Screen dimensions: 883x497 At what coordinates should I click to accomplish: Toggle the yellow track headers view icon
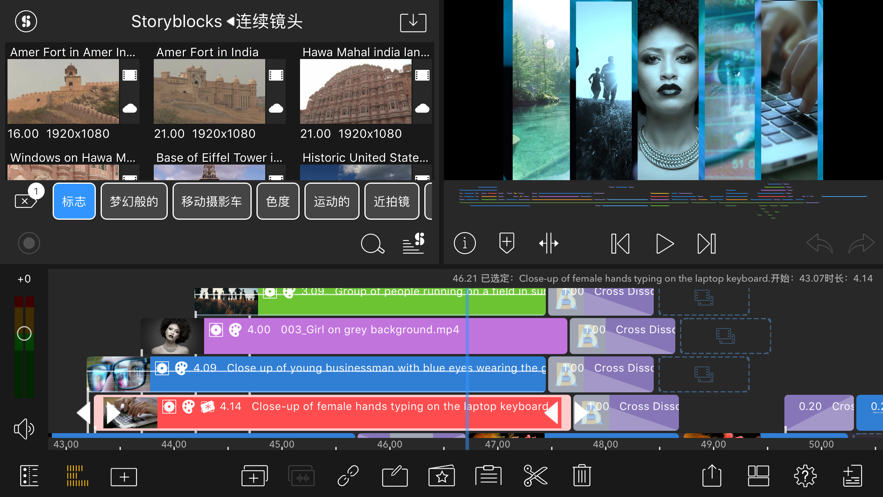coord(77,476)
